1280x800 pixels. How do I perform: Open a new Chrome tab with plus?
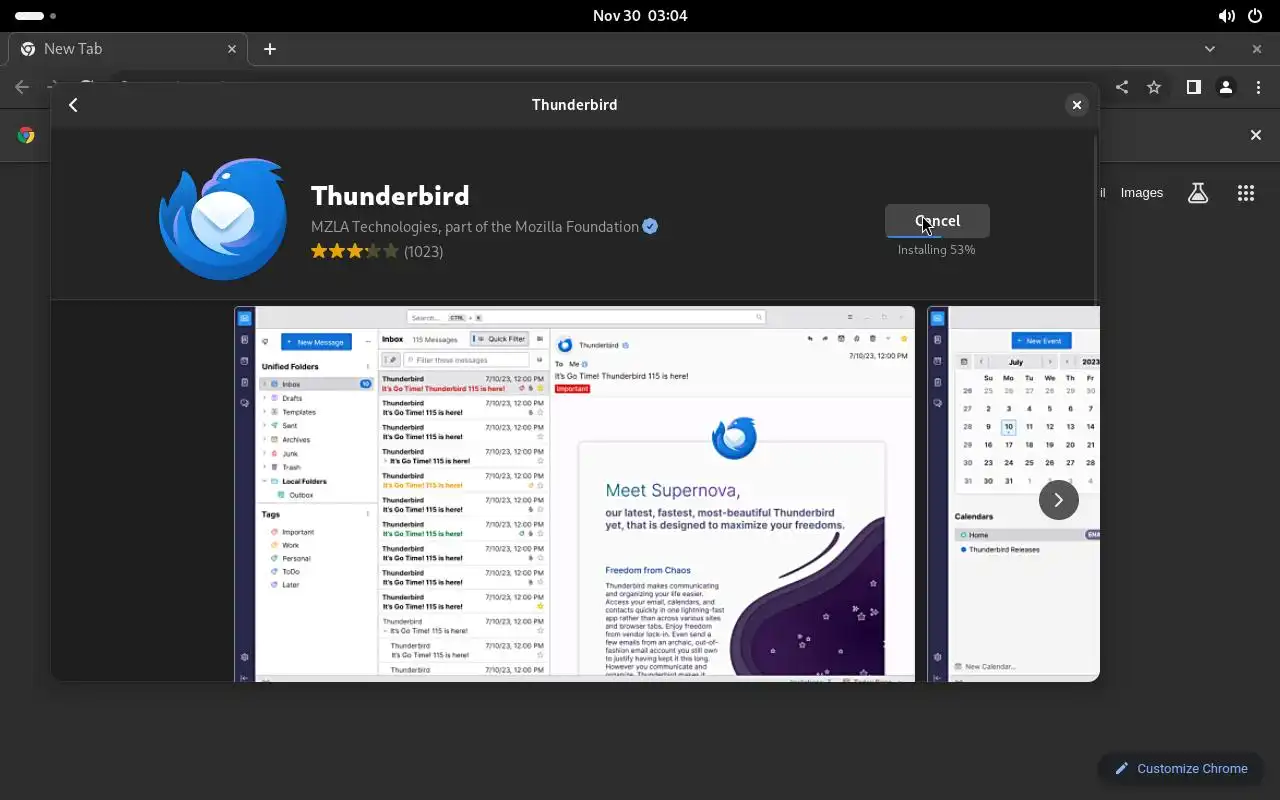tap(269, 49)
